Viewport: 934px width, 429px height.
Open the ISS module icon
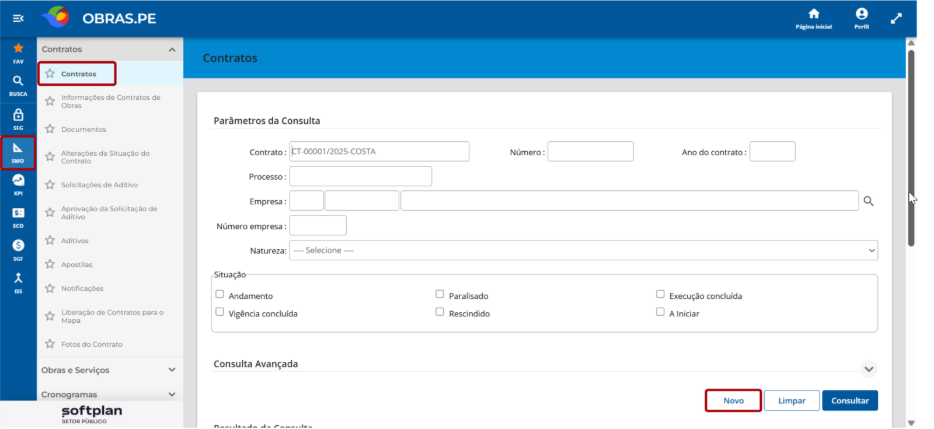click(18, 278)
